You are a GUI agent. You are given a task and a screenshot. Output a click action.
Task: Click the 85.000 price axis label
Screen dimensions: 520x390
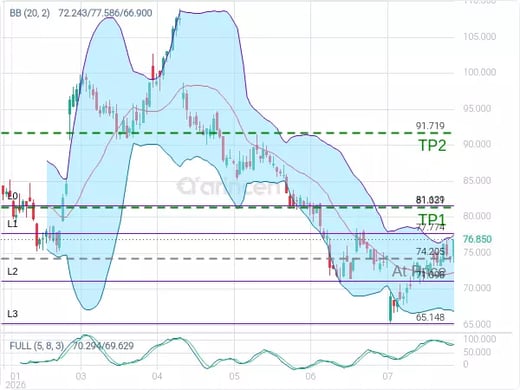(x=477, y=180)
